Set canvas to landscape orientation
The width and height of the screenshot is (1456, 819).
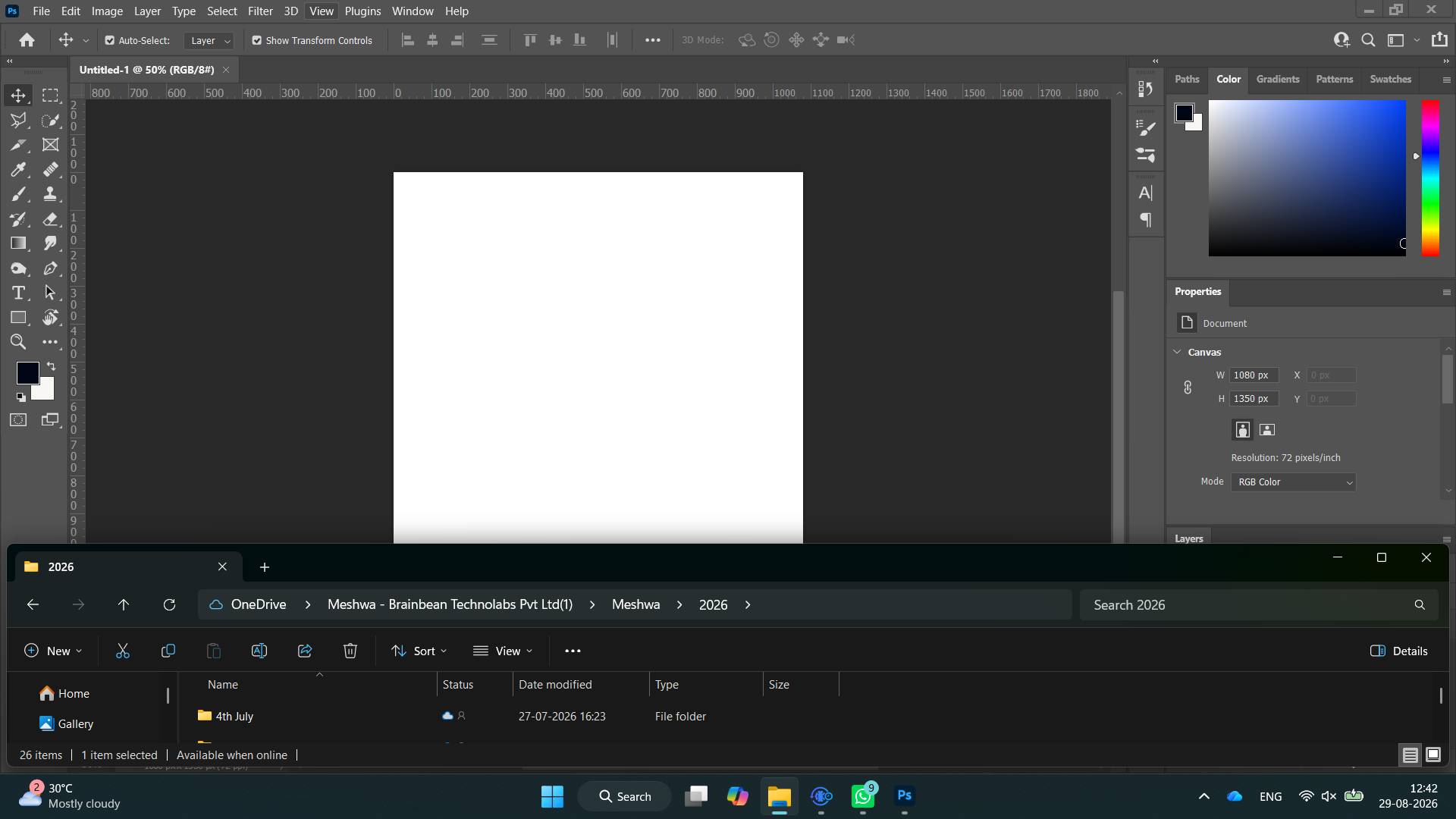(x=1267, y=430)
